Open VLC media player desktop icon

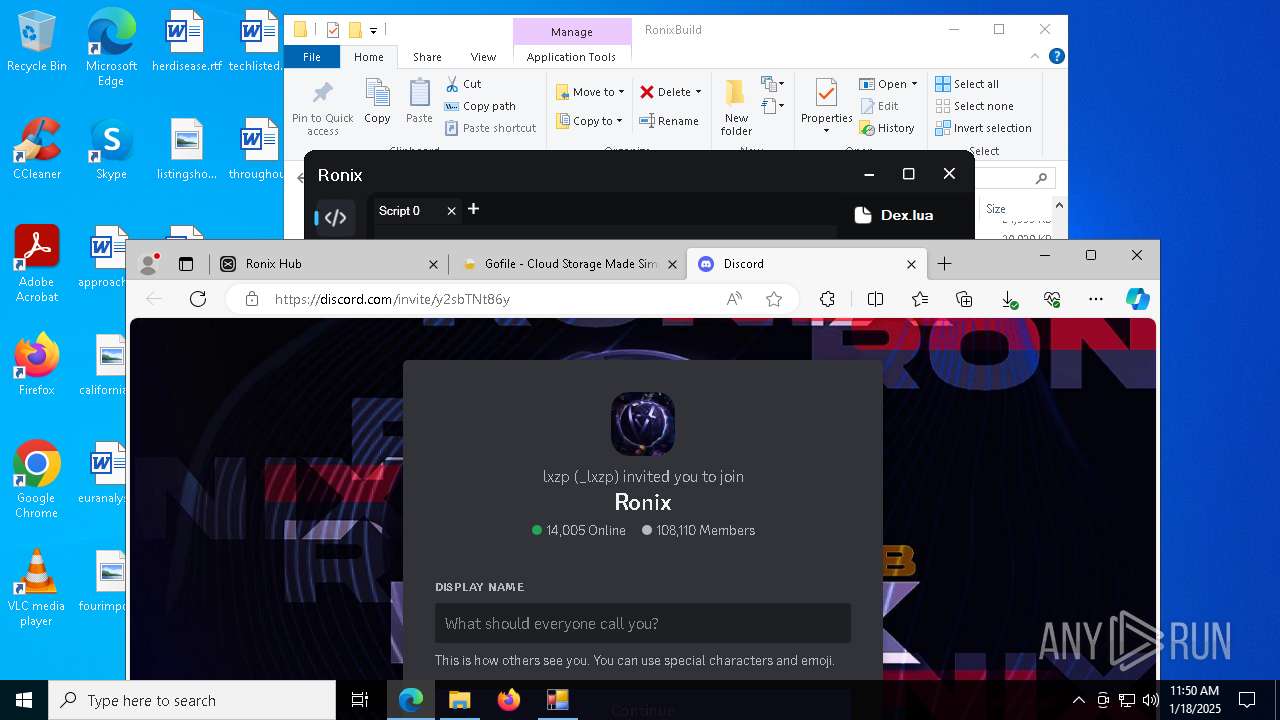[x=37, y=588]
